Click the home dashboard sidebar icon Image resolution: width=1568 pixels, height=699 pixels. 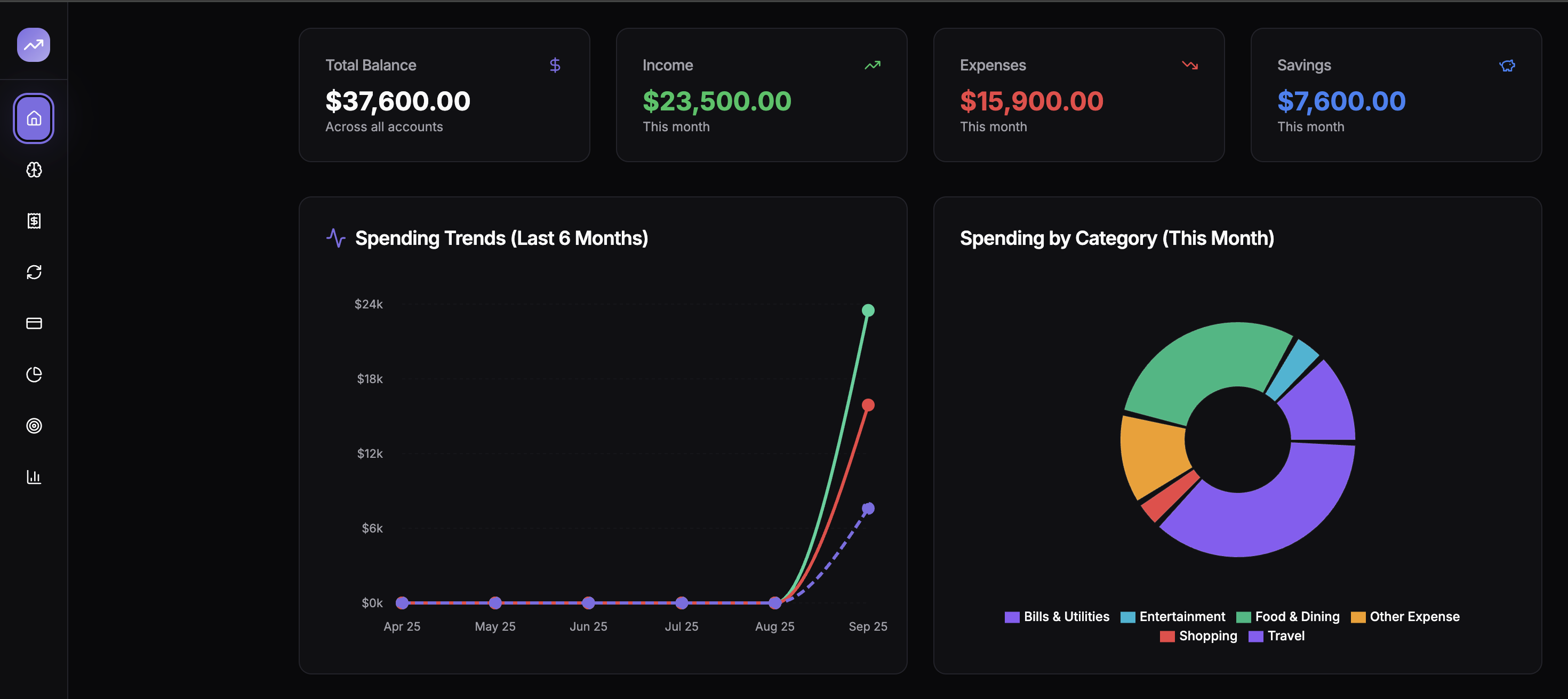pos(34,118)
